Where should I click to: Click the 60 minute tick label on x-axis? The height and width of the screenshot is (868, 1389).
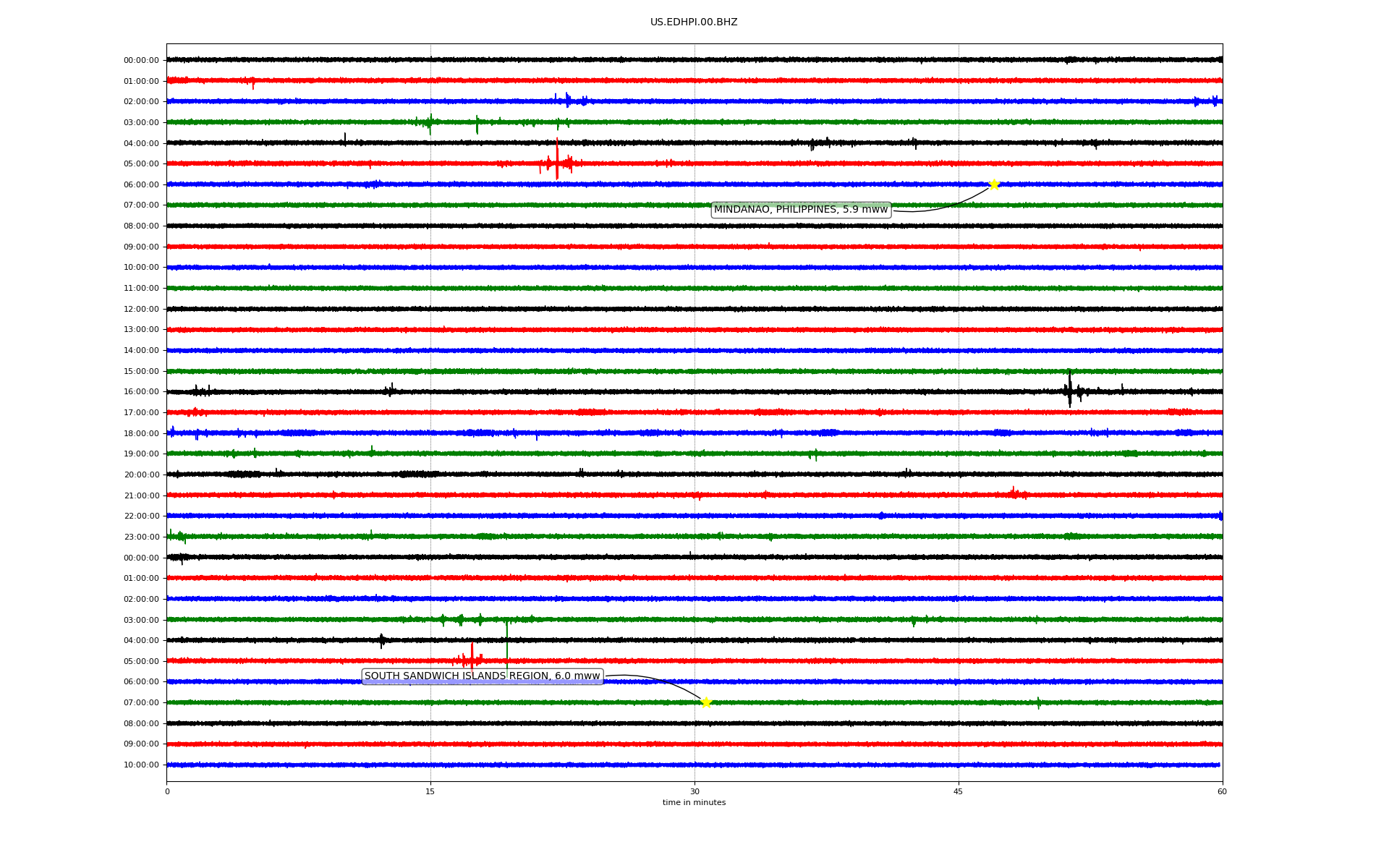tap(1222, 791)
